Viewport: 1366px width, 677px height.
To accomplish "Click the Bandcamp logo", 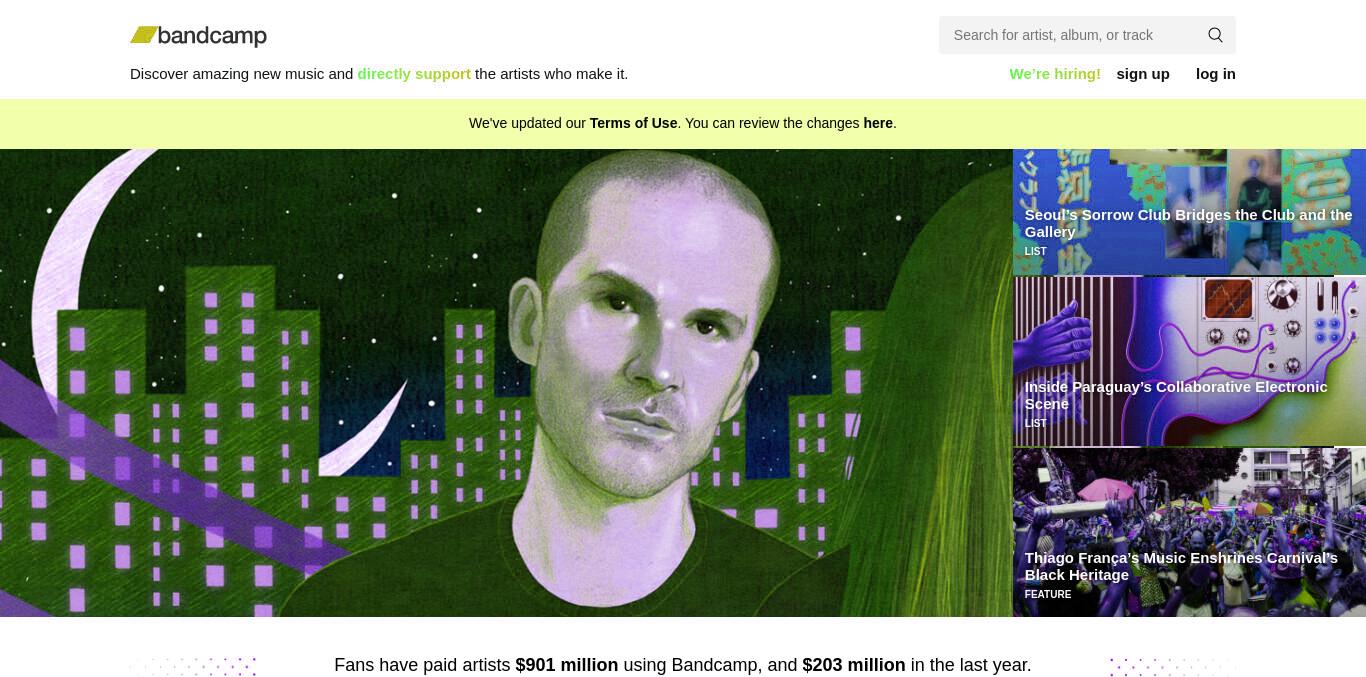I will tap(198, 36).
